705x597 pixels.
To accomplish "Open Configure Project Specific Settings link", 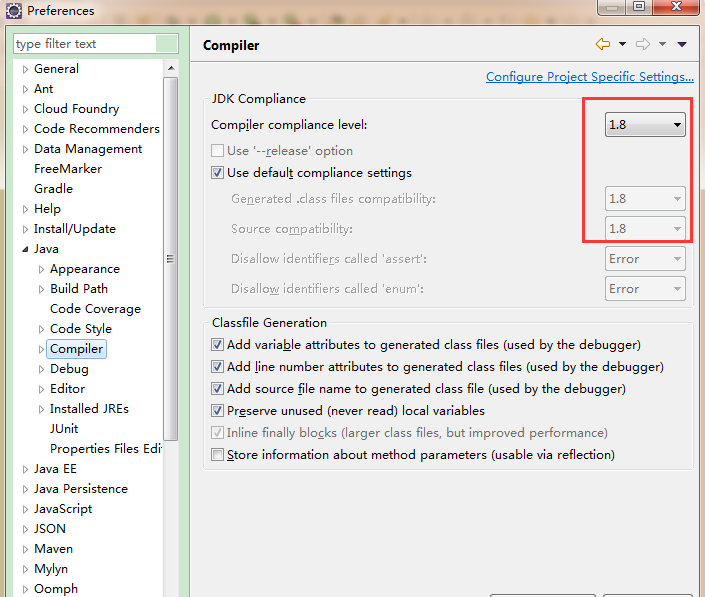I will (589, 77).
